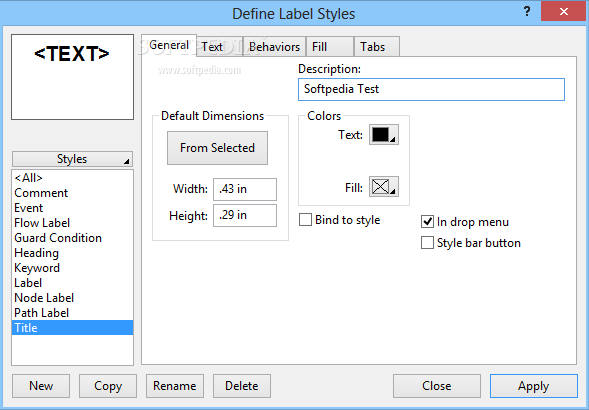The image size is (589, 410).
Task: Enable the Style bar button checkbox
Action: click(x=427, y=243)
